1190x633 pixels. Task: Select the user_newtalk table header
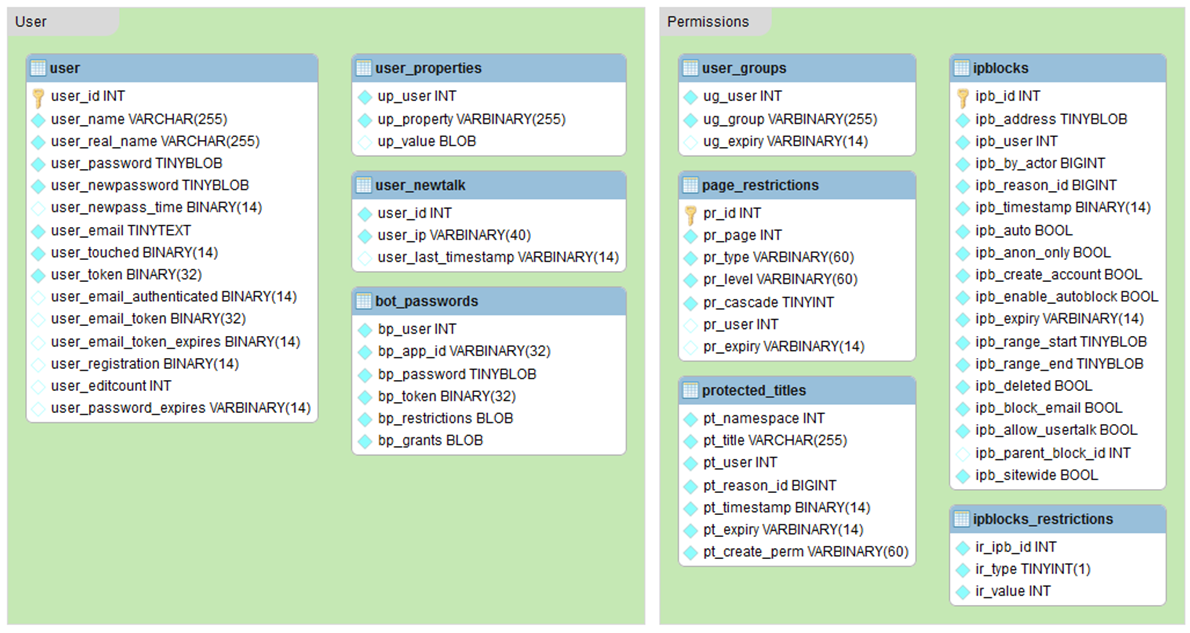(420, 185)
